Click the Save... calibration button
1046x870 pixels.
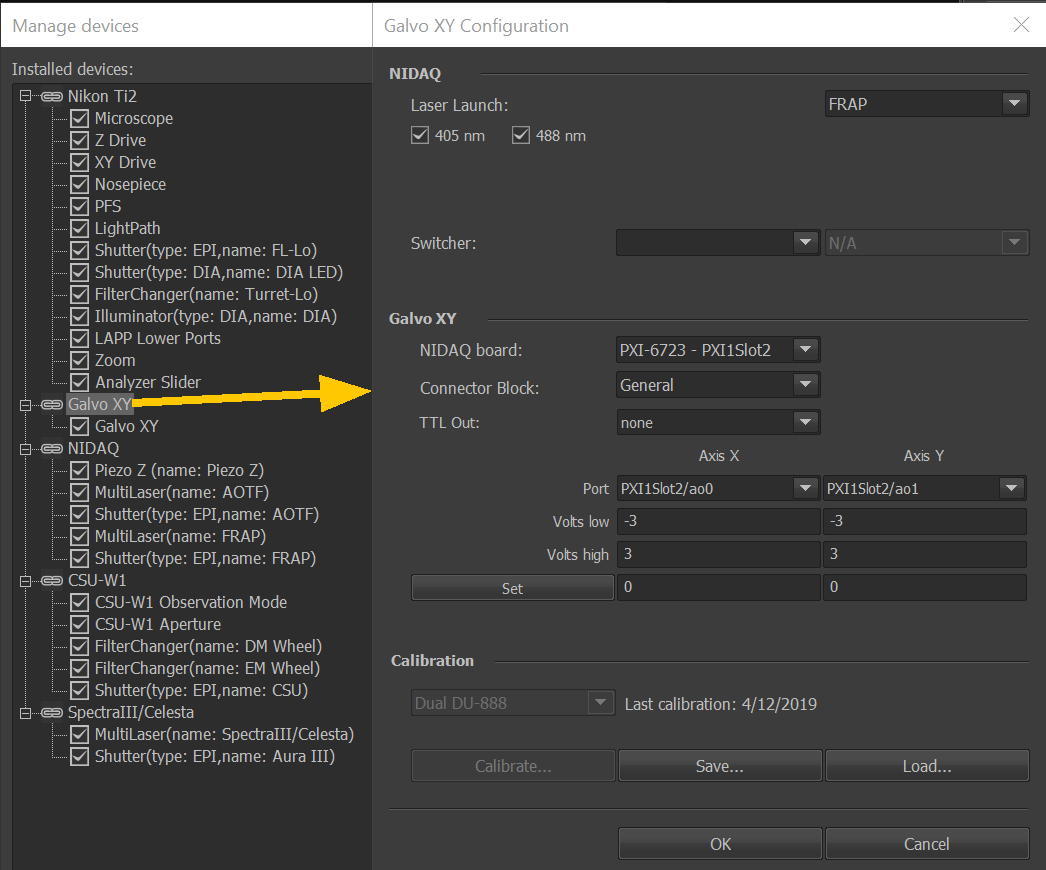[x=720, y=766]
